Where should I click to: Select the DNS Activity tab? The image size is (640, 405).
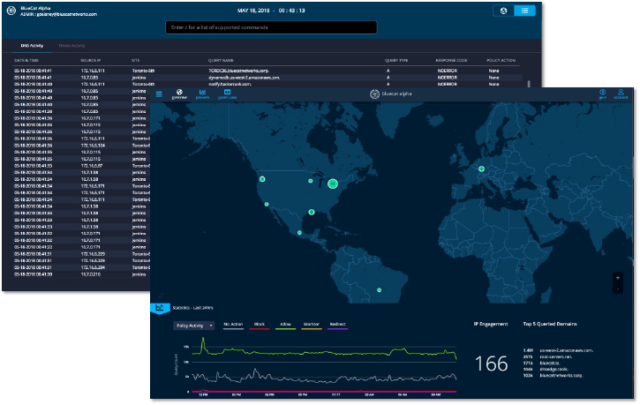click(x=32, y=46)
